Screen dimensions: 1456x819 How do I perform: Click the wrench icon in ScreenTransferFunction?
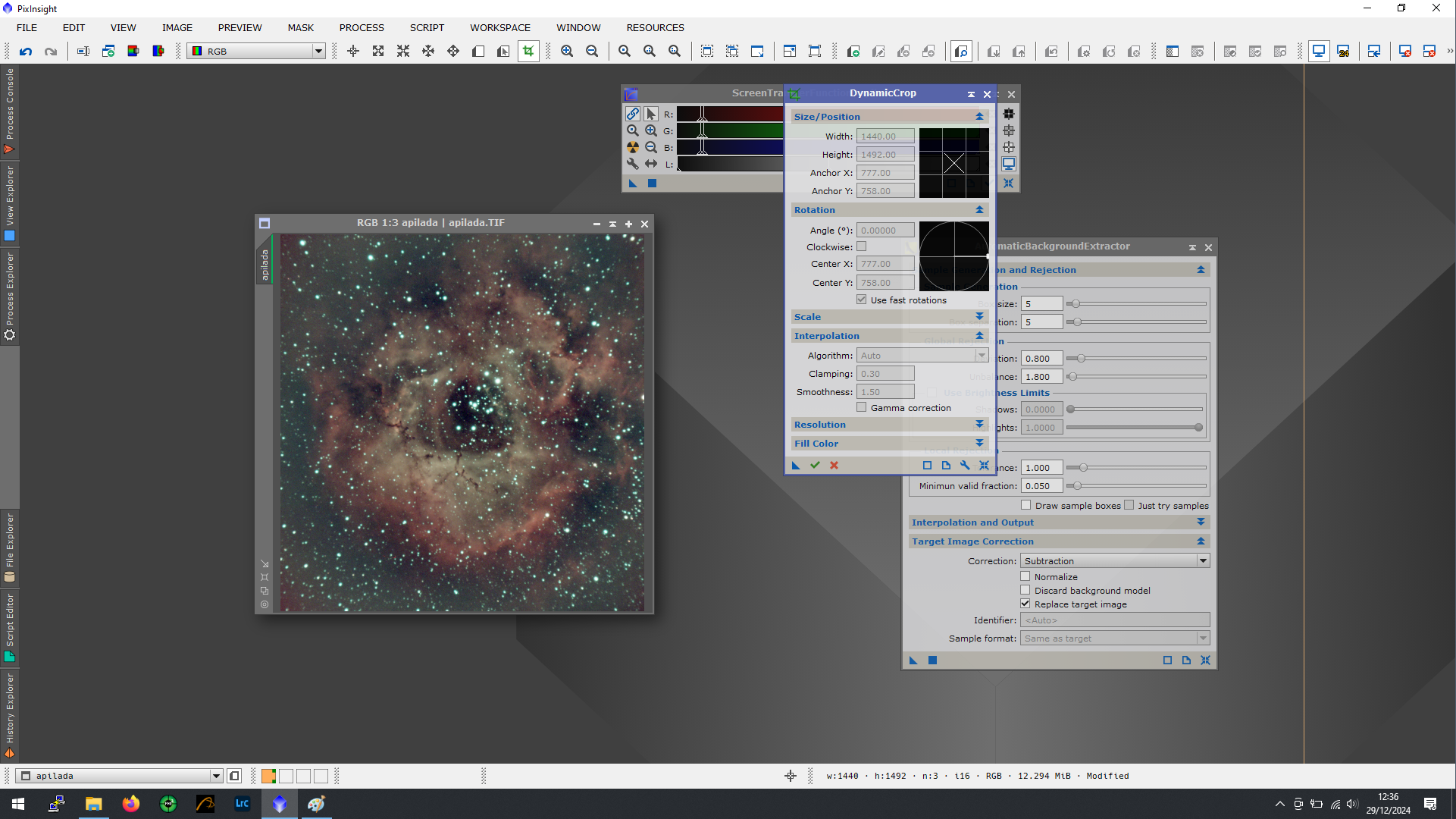pos(633,164)
